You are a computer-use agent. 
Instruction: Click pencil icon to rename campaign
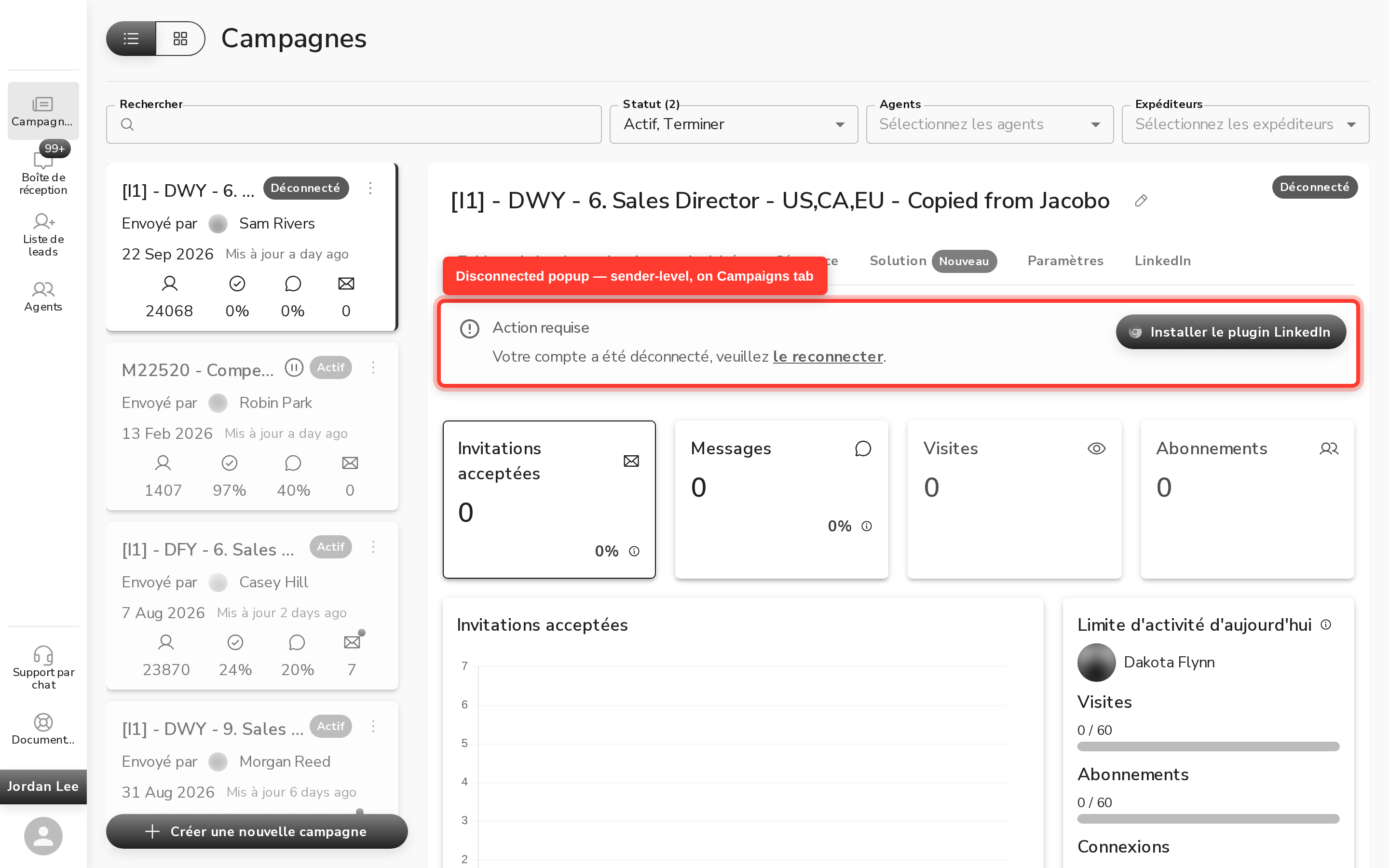coord(1141,201)
